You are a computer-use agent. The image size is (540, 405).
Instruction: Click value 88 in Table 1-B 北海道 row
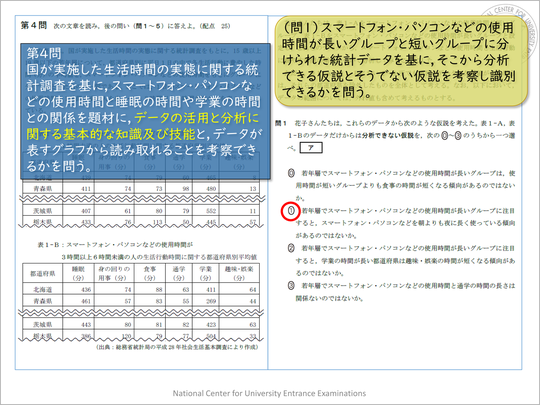click(158, 290)
